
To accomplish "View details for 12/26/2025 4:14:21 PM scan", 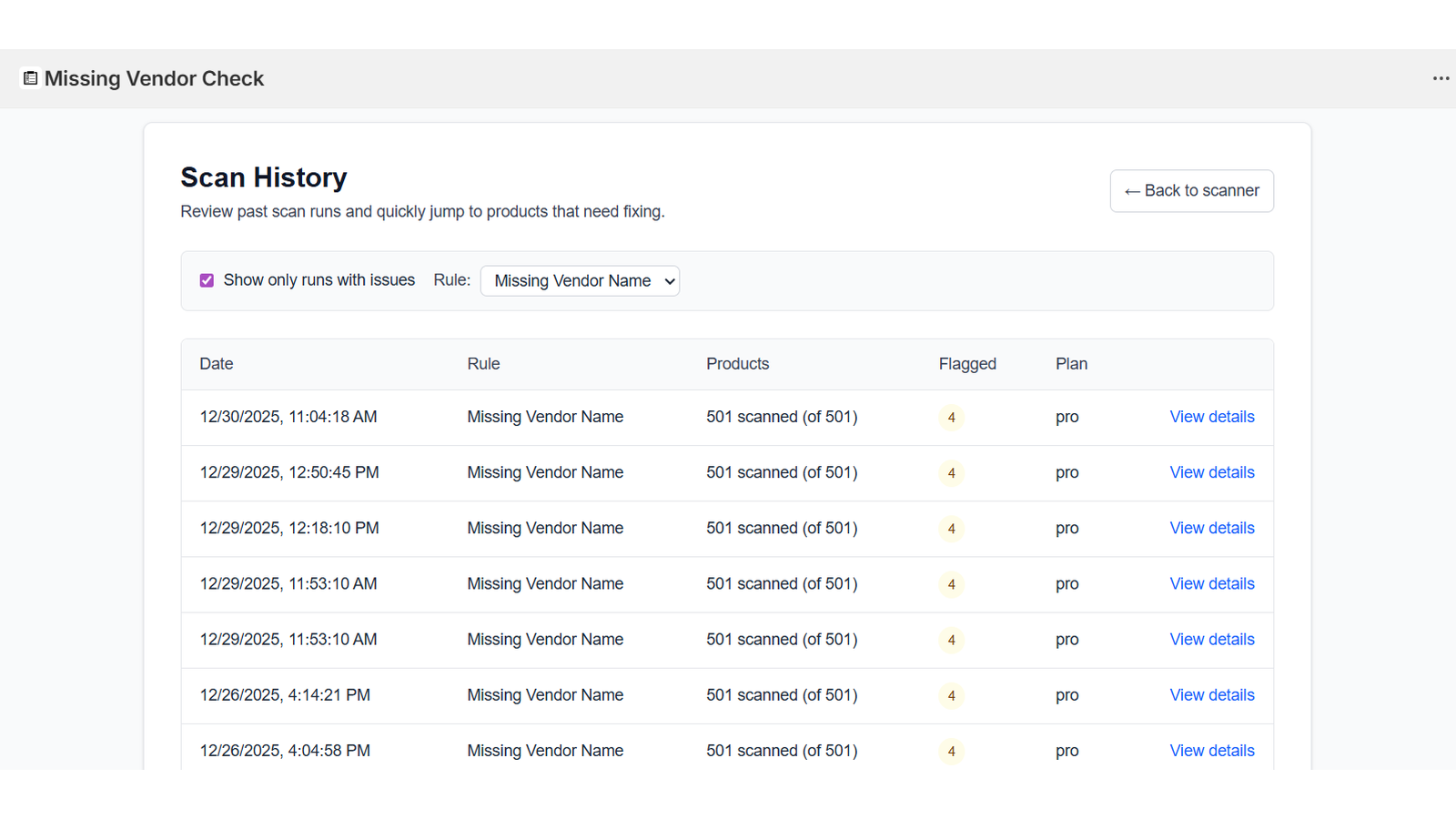I will [1211, 695].
